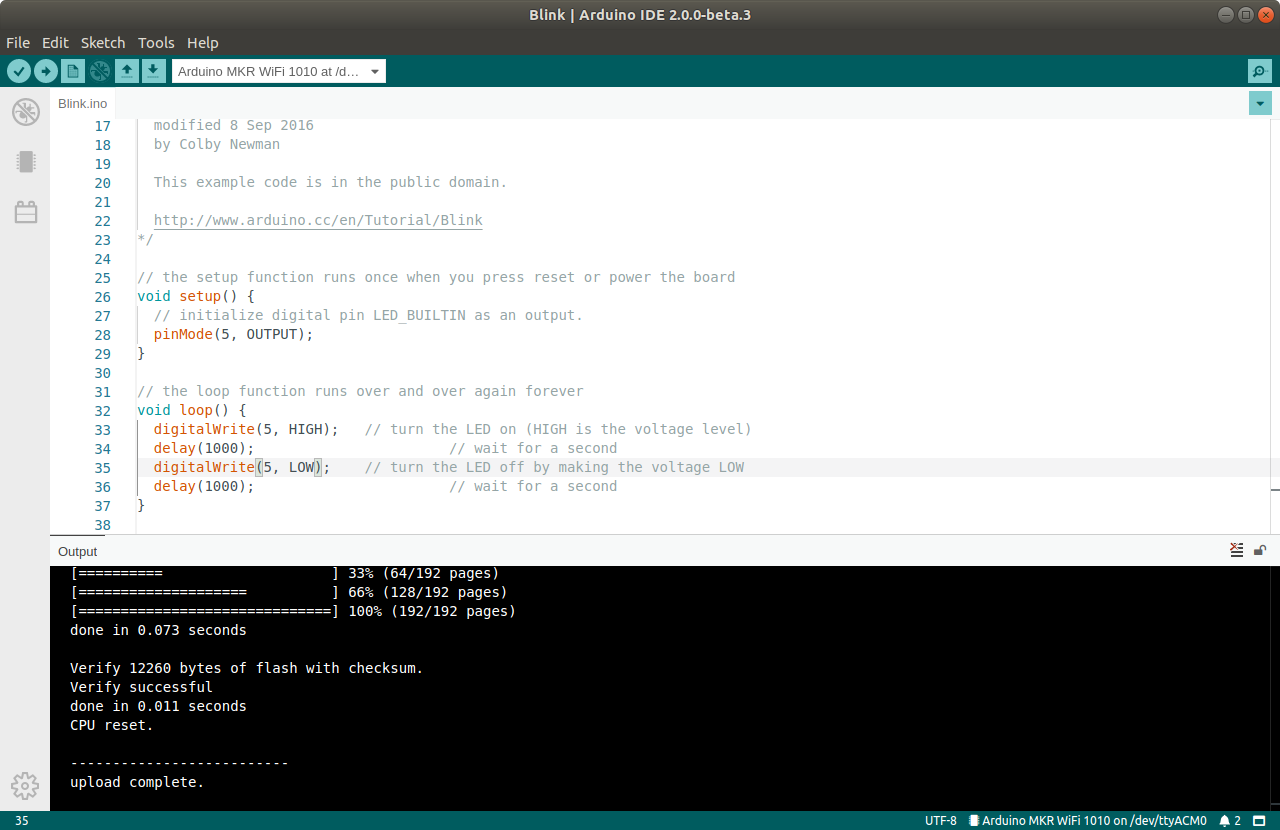The image size is (1280, 830).
Task: Open the Serial Monitor magnifier icon
Action: pos(1260,71)
